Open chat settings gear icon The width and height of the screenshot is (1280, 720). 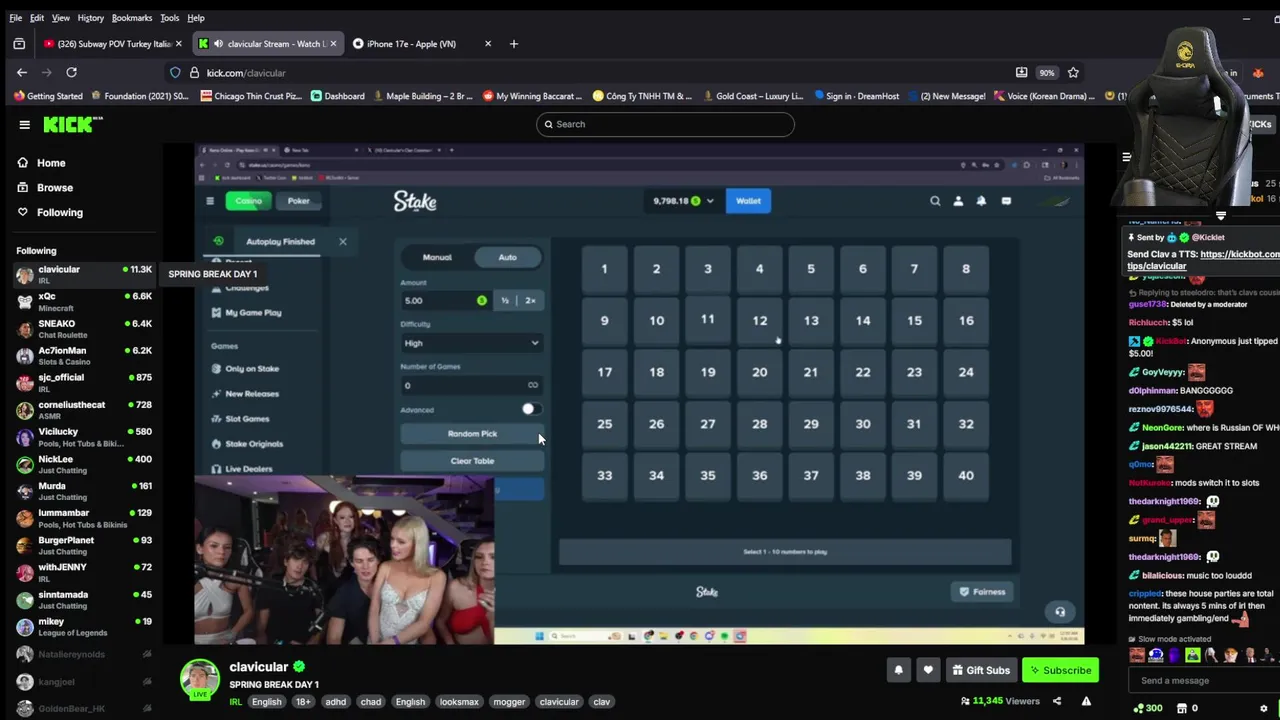coord(1263,708)
